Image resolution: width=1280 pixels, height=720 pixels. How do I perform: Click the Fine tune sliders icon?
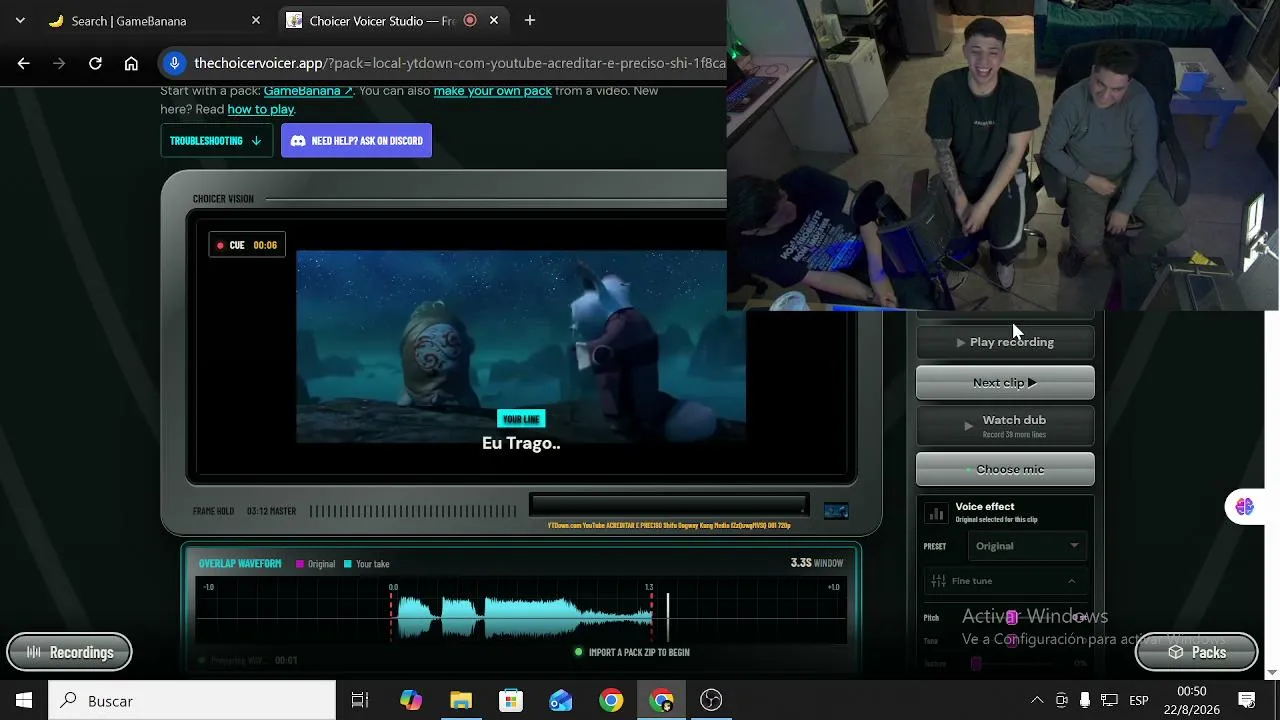[938, 581]
